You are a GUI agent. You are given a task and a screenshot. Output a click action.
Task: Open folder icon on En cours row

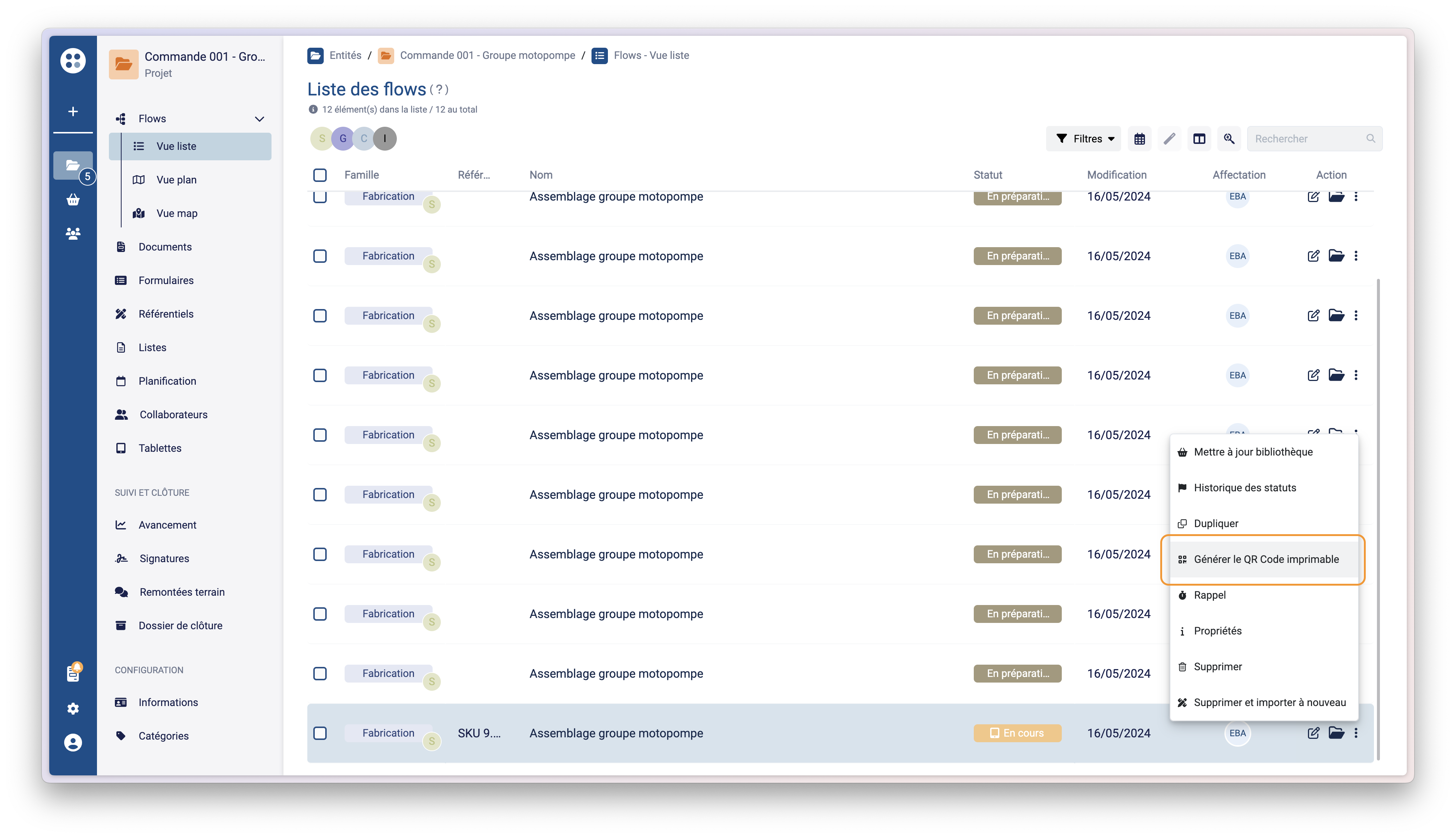pyautogui.click(x=1336, y=733)
